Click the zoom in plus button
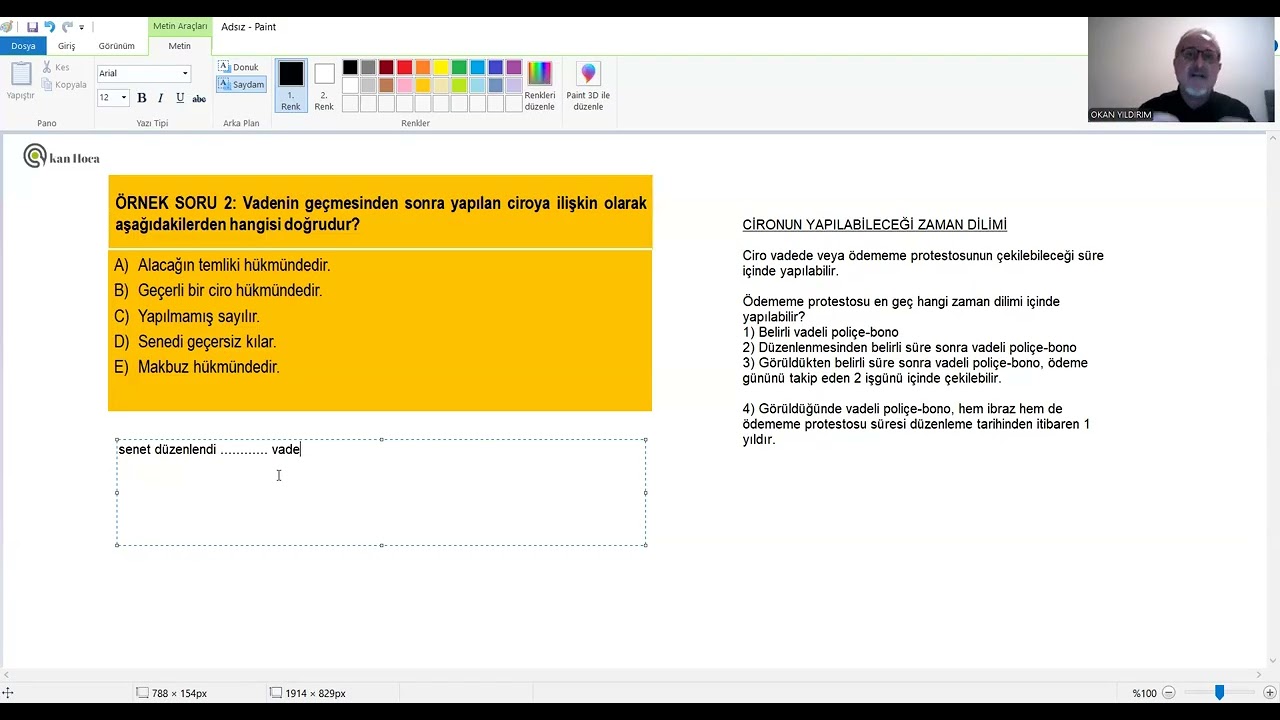Image resolution: width=1280 pixels, height=720 pixels. click(x=1270, y=693)
